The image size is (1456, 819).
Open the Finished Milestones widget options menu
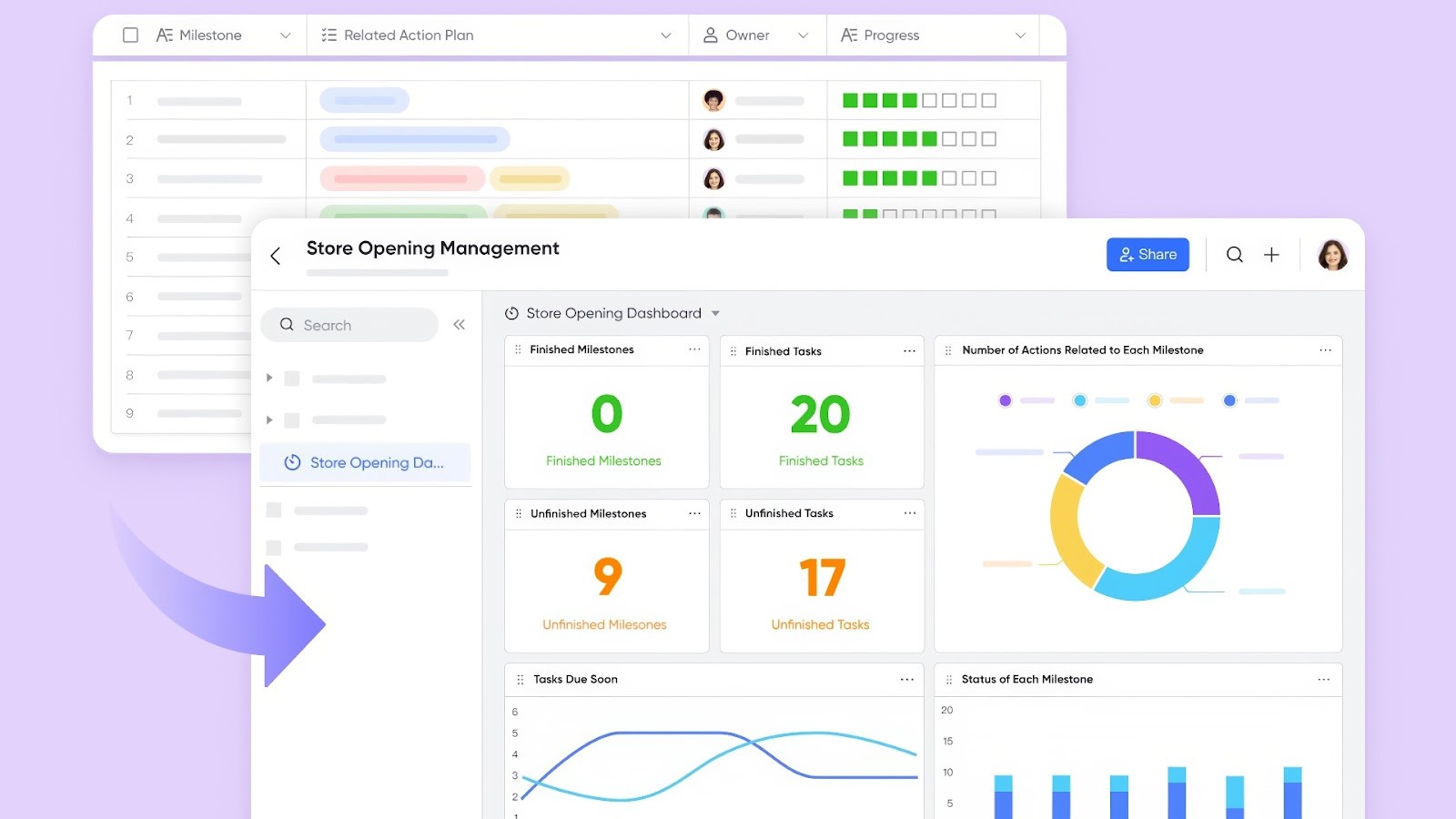click(694, 349)
